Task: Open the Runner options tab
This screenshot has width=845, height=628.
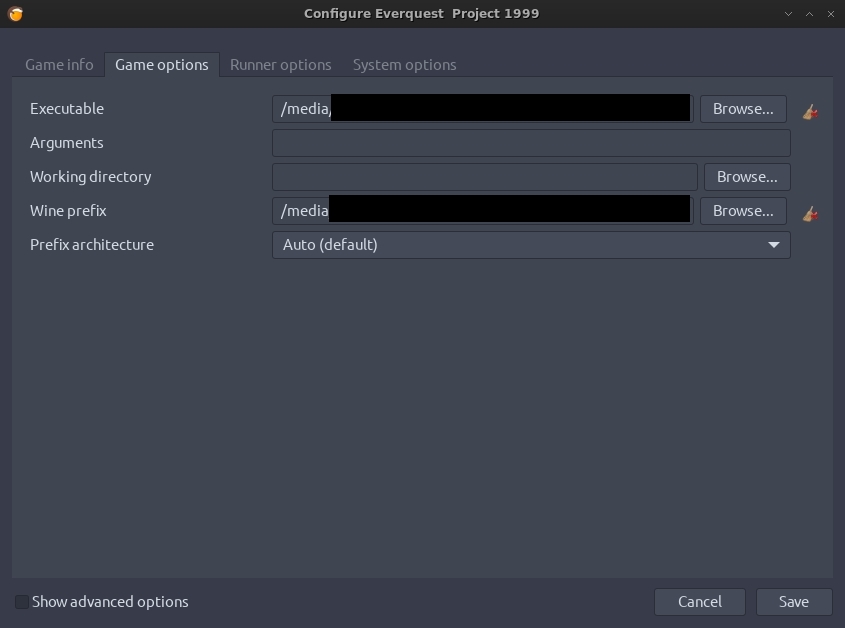Action: click(280, 65)
